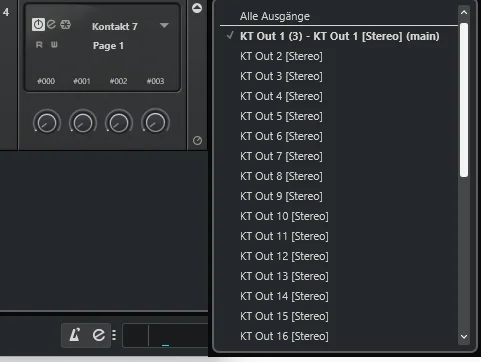Click the #002 parameter label
This screenshot has width=481, height=362.
pos(118,81)
